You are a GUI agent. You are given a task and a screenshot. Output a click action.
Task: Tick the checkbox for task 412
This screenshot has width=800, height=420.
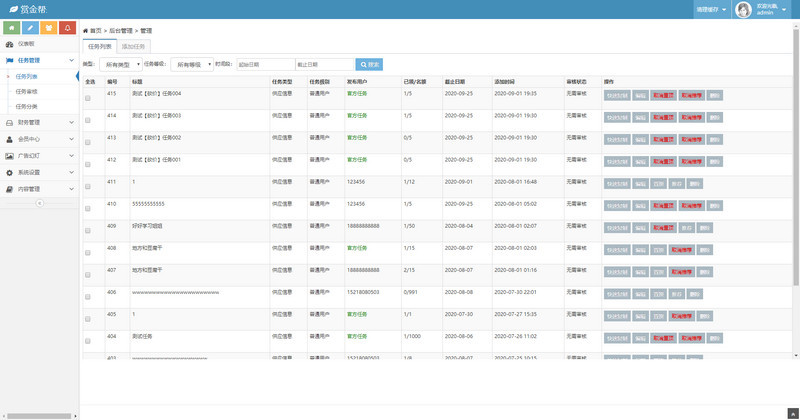[x=88, y=164]
